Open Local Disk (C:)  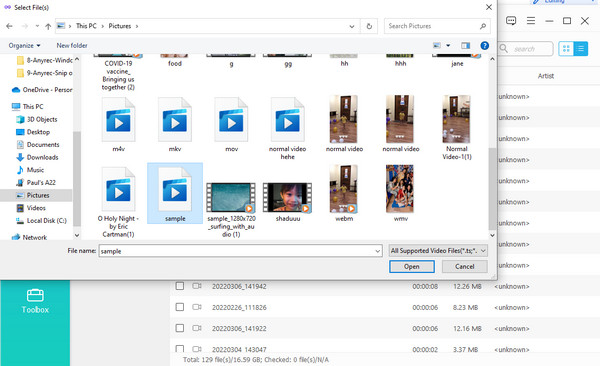point(41,221)
